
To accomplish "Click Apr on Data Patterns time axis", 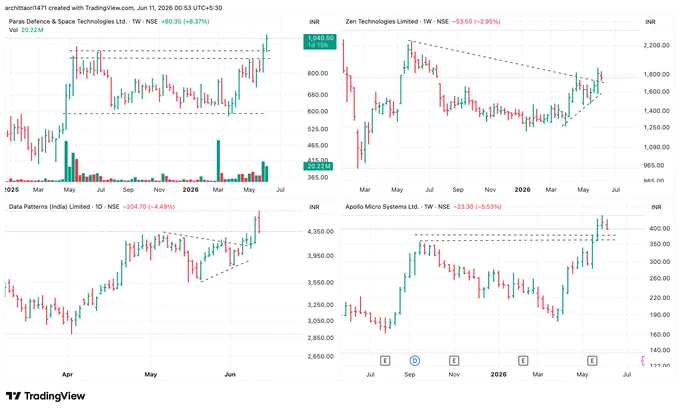I will click(x=67, y=374).
